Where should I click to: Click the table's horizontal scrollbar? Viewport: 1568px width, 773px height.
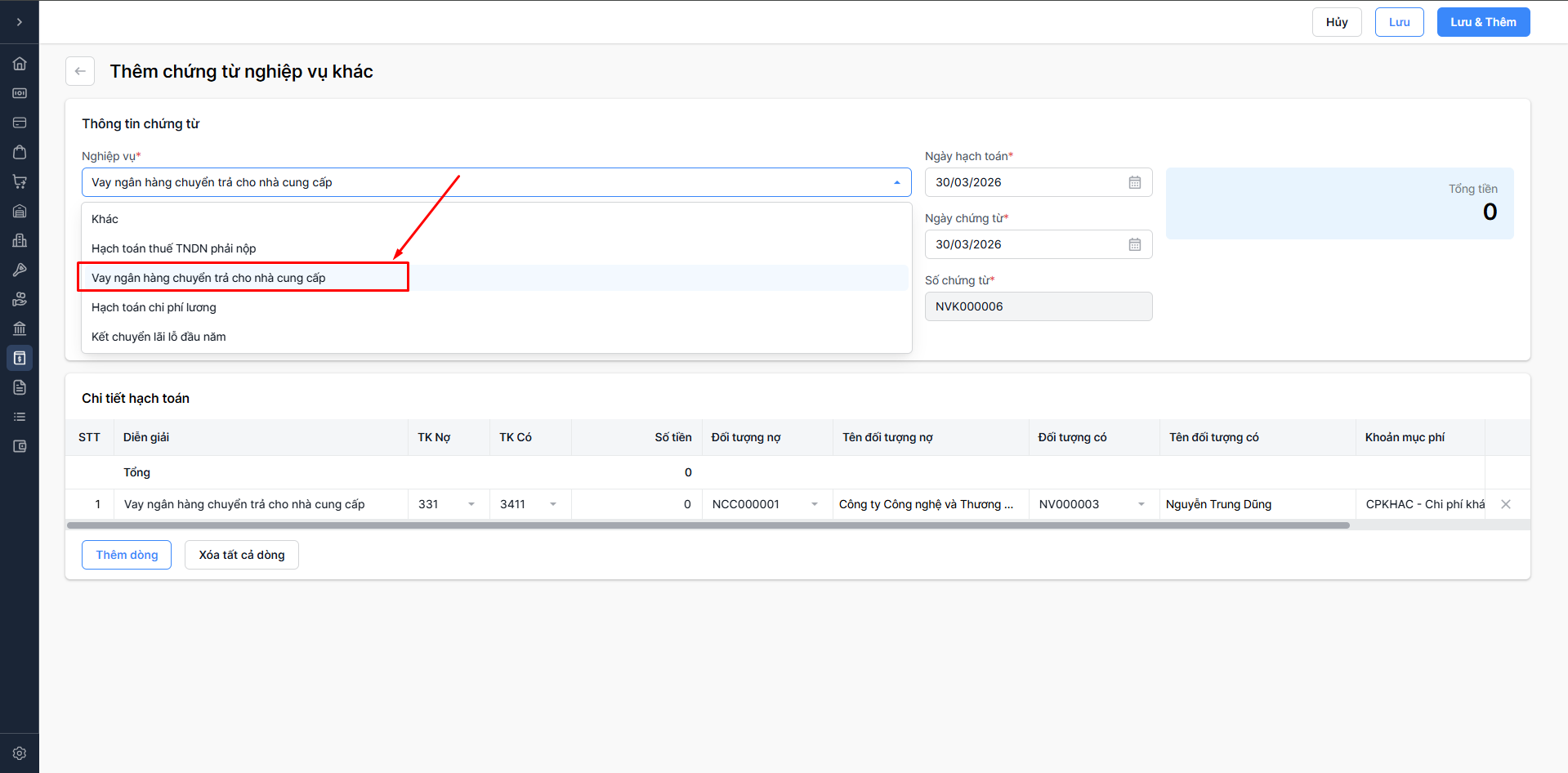click(x=708, y=525)
